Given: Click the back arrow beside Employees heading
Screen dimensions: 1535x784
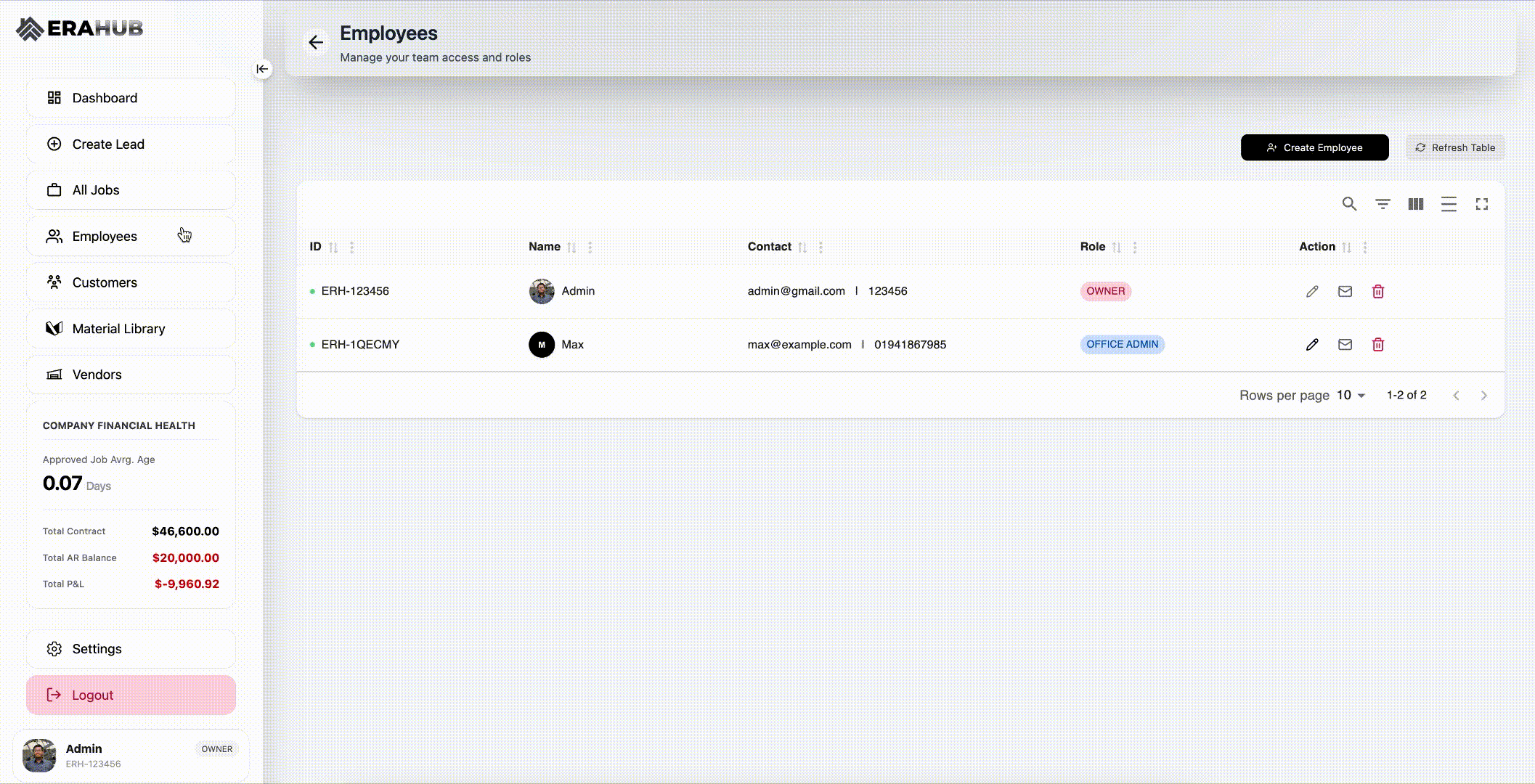Looking at the screenshot, I should (x=317, y=42).
